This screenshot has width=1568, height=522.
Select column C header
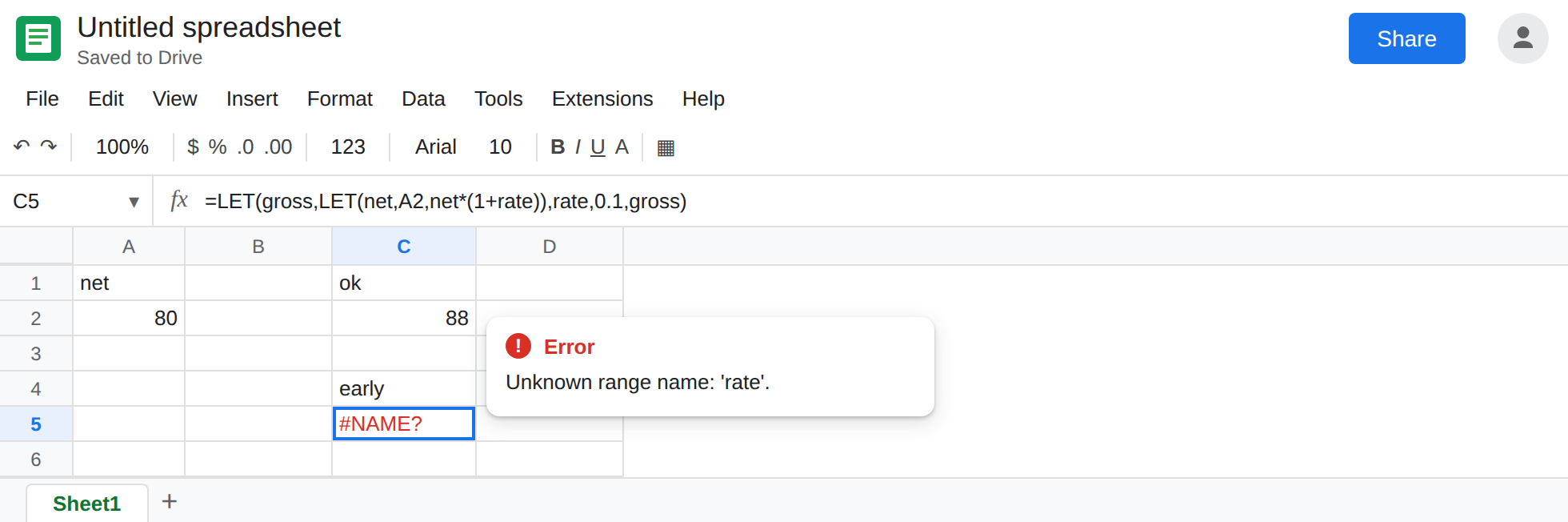[x=404, y=247]
